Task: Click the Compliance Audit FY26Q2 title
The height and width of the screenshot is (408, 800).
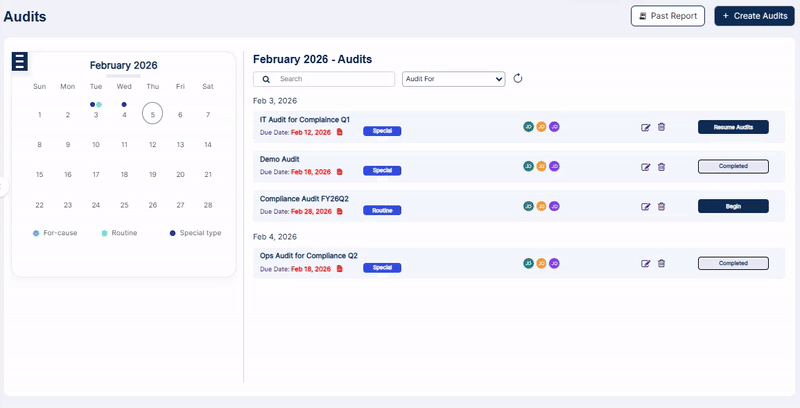Action: coord(304,199)
